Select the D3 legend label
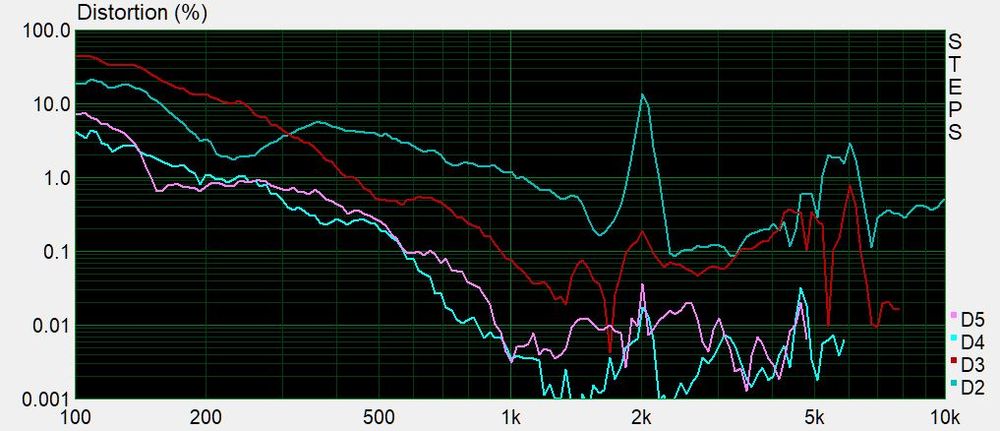 [x=972, y=364]
